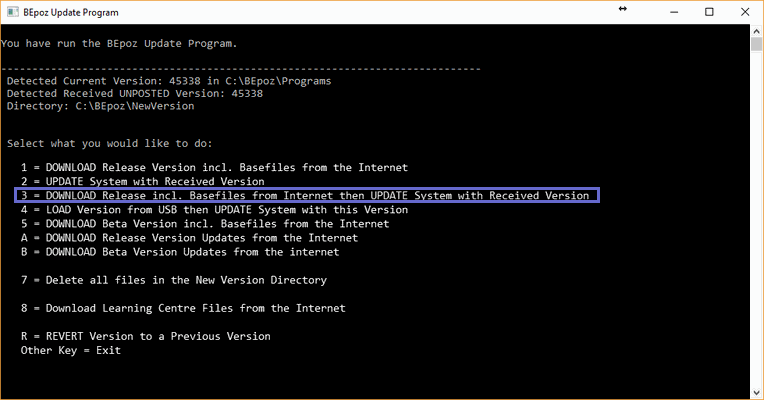
Task: Click the scrollbar up arrow
Action: pos(757,32)
